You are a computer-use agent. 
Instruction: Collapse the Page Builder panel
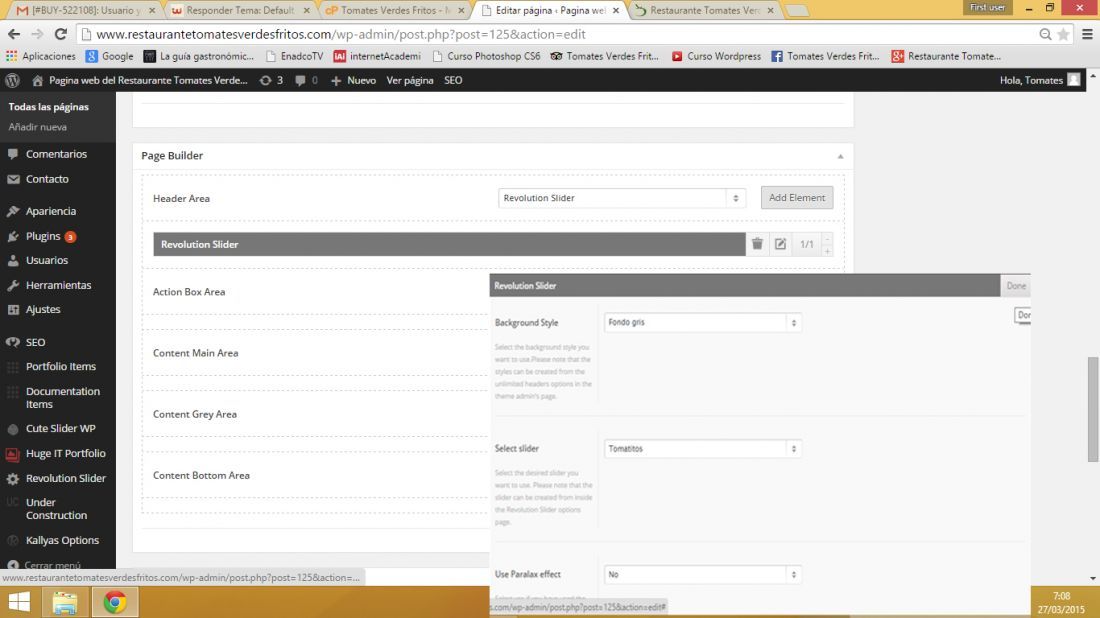click(x=840, y=156)
